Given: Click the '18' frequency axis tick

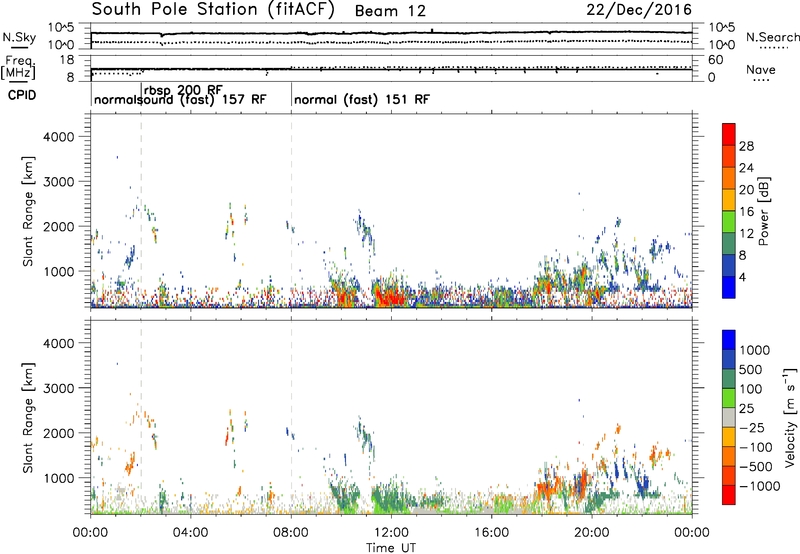Looking at the screenshot, I should pos(67,60).
